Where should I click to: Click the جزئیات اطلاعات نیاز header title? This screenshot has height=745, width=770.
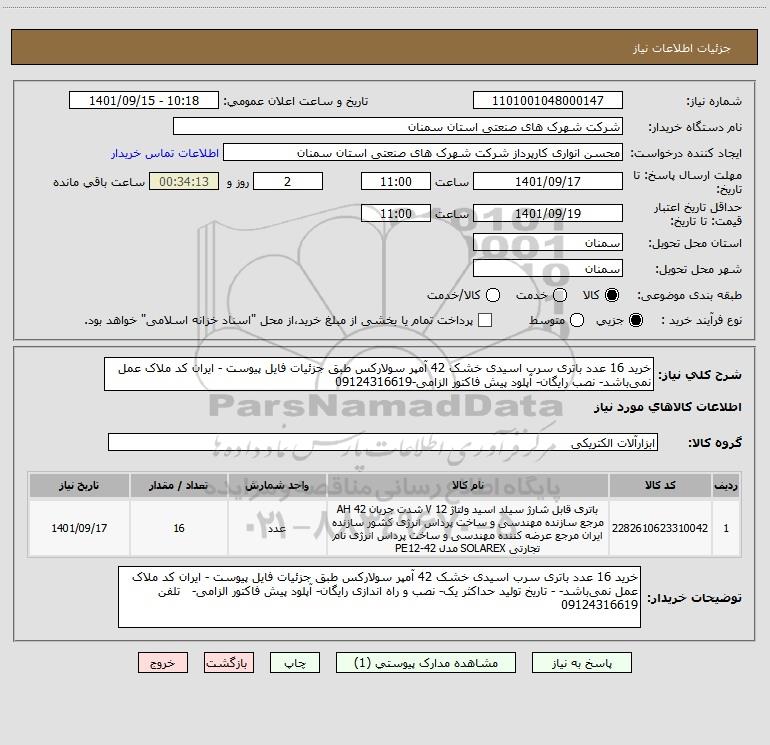[681, 48]
